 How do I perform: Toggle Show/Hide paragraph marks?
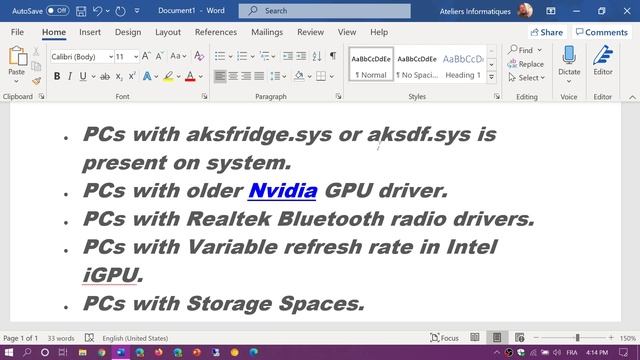(333, 56)
